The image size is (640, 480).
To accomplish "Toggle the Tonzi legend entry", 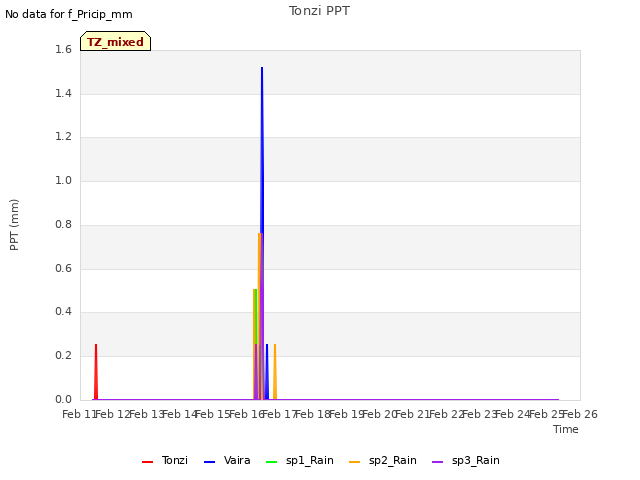I will (x=165, y=461).
